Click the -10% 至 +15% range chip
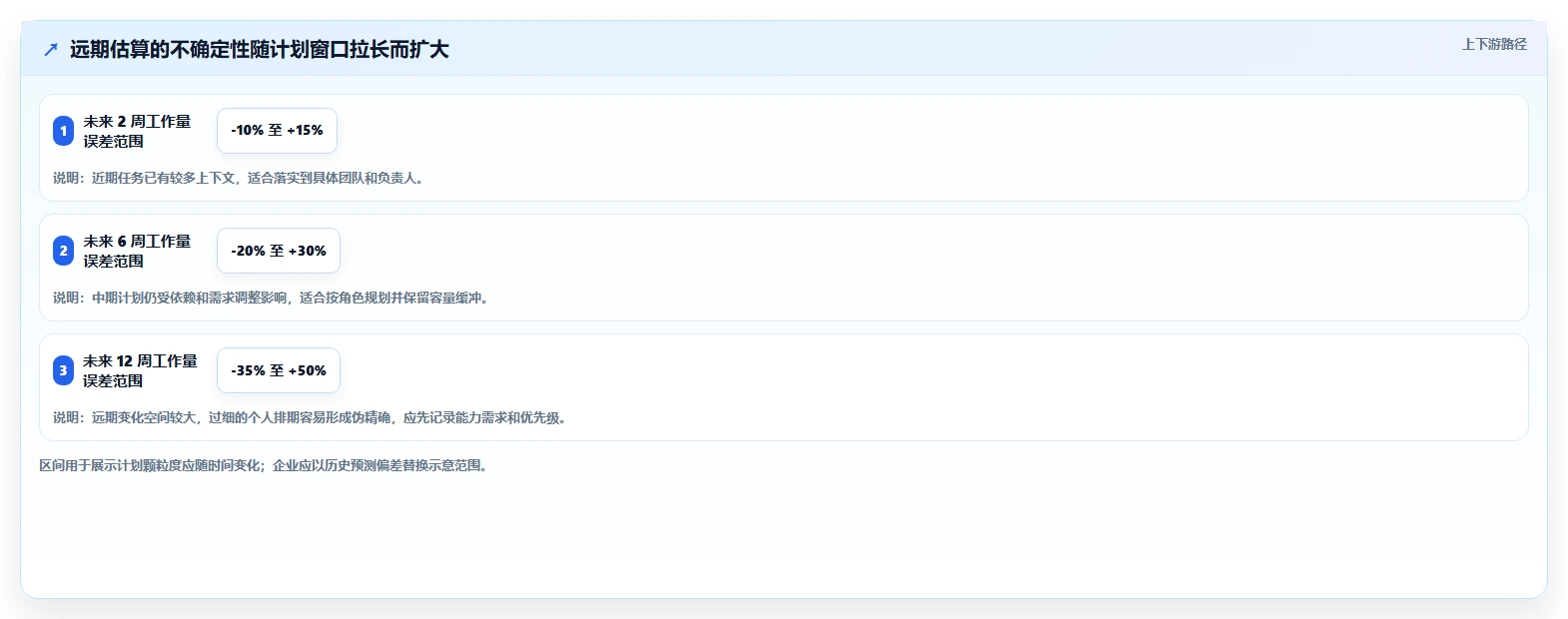 (277, 131)
